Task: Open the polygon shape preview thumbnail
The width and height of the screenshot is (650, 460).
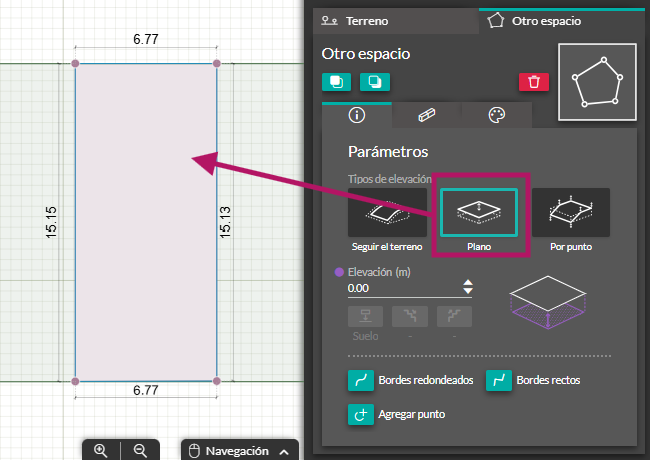Action: point(597,82)
